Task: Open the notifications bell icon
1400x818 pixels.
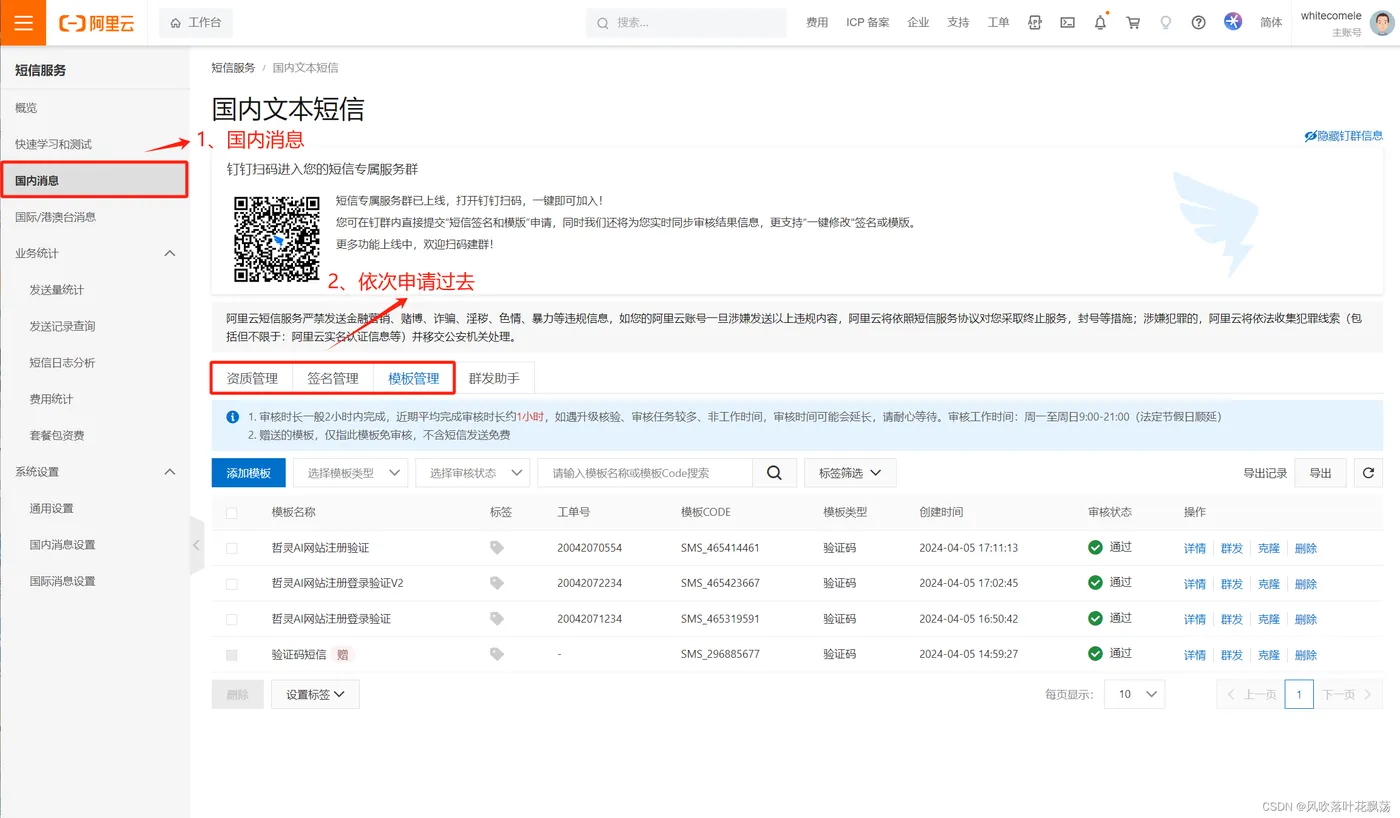Action: click(1100, 22)
